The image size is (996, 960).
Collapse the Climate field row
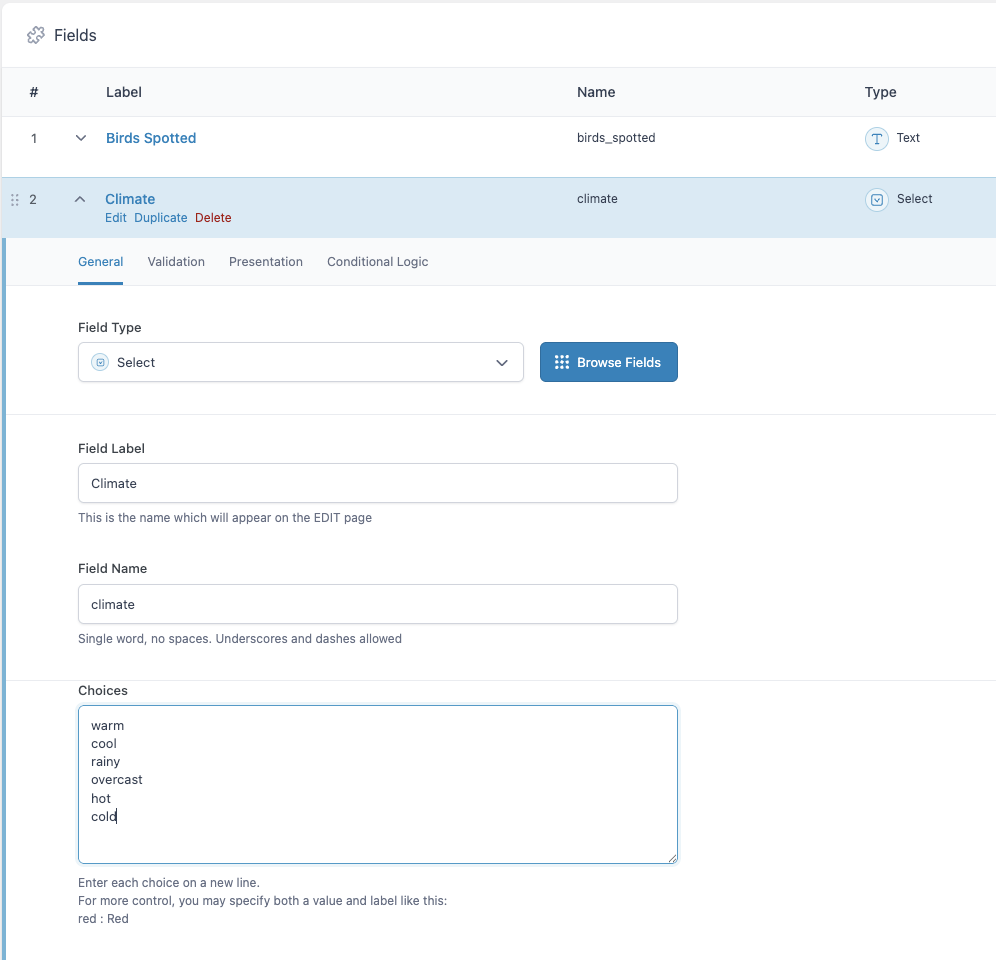pos(80,199)
